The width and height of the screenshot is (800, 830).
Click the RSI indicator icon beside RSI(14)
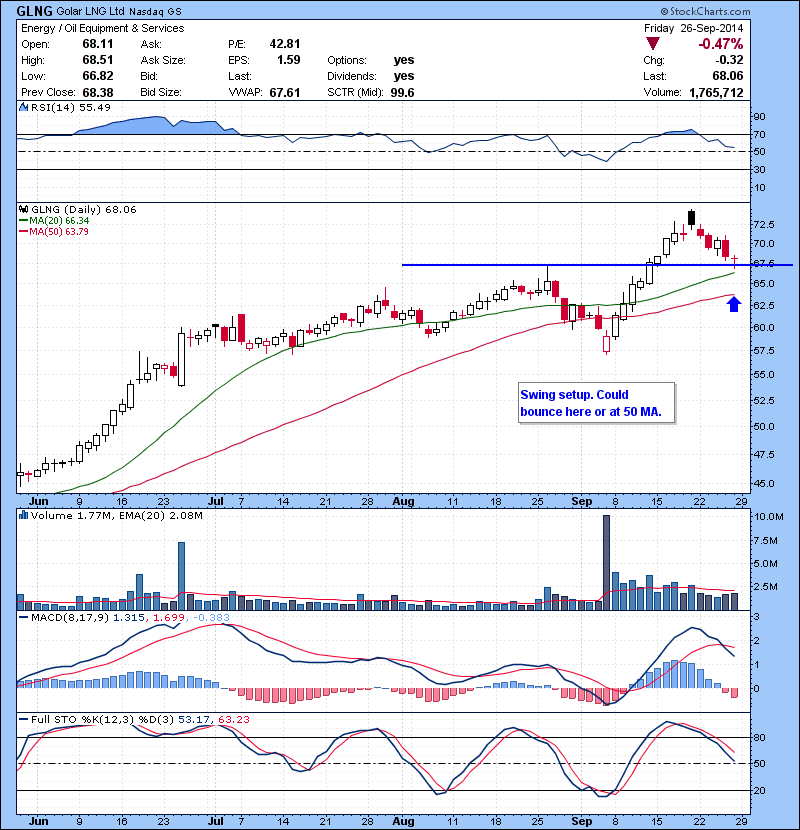click(x=23, y=107)
